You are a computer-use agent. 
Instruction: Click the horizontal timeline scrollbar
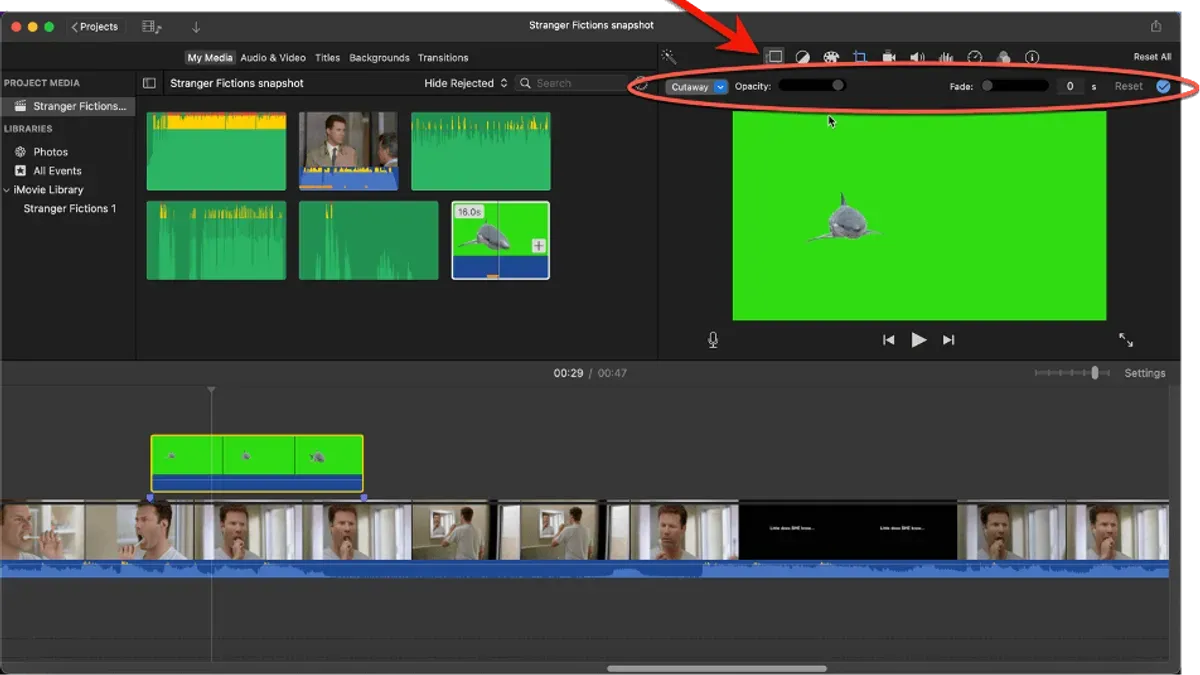coord(717,668)
